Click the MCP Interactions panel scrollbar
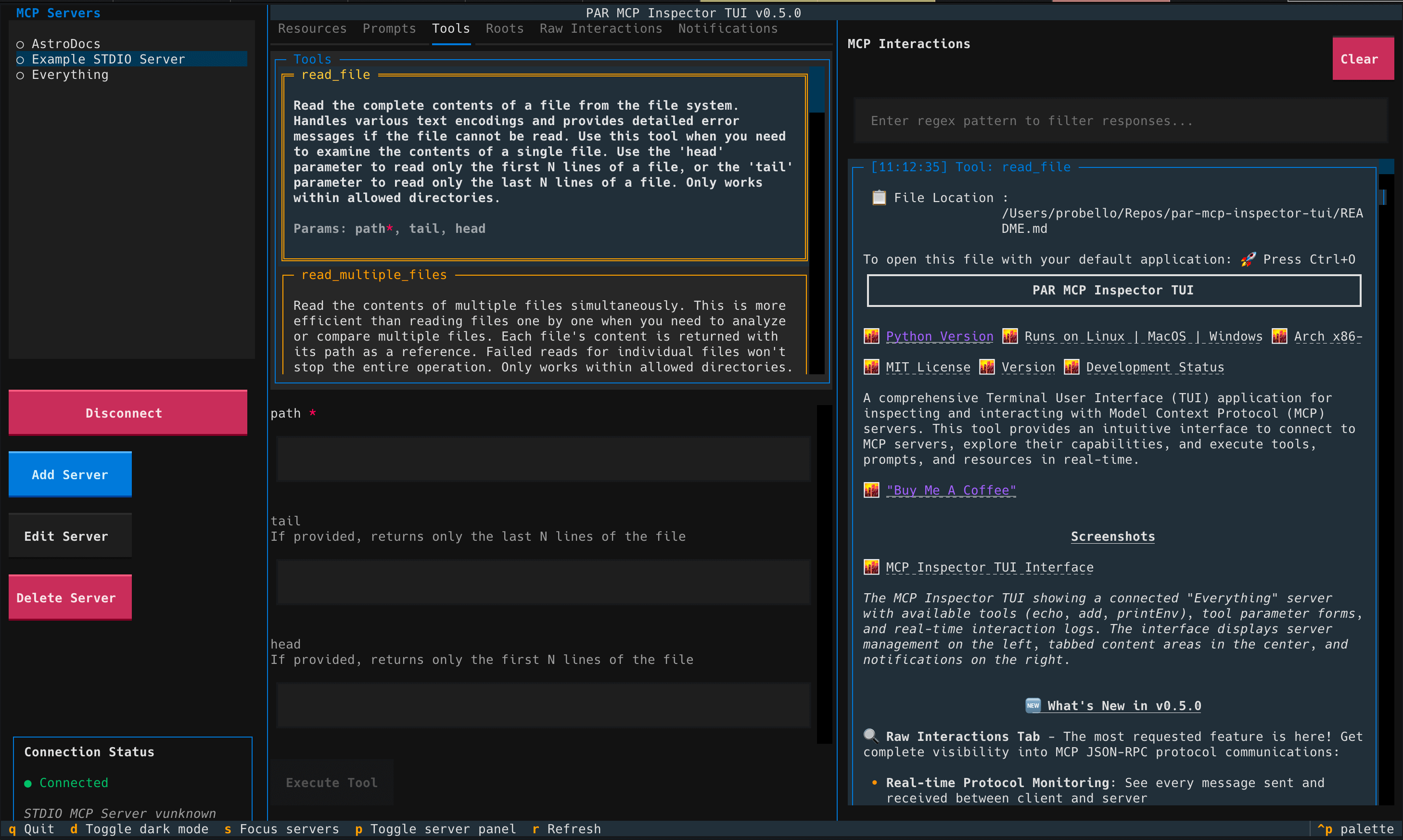Image resolution: width=1403 pixels, height=840 pixels. click(x=1386, y=482)
